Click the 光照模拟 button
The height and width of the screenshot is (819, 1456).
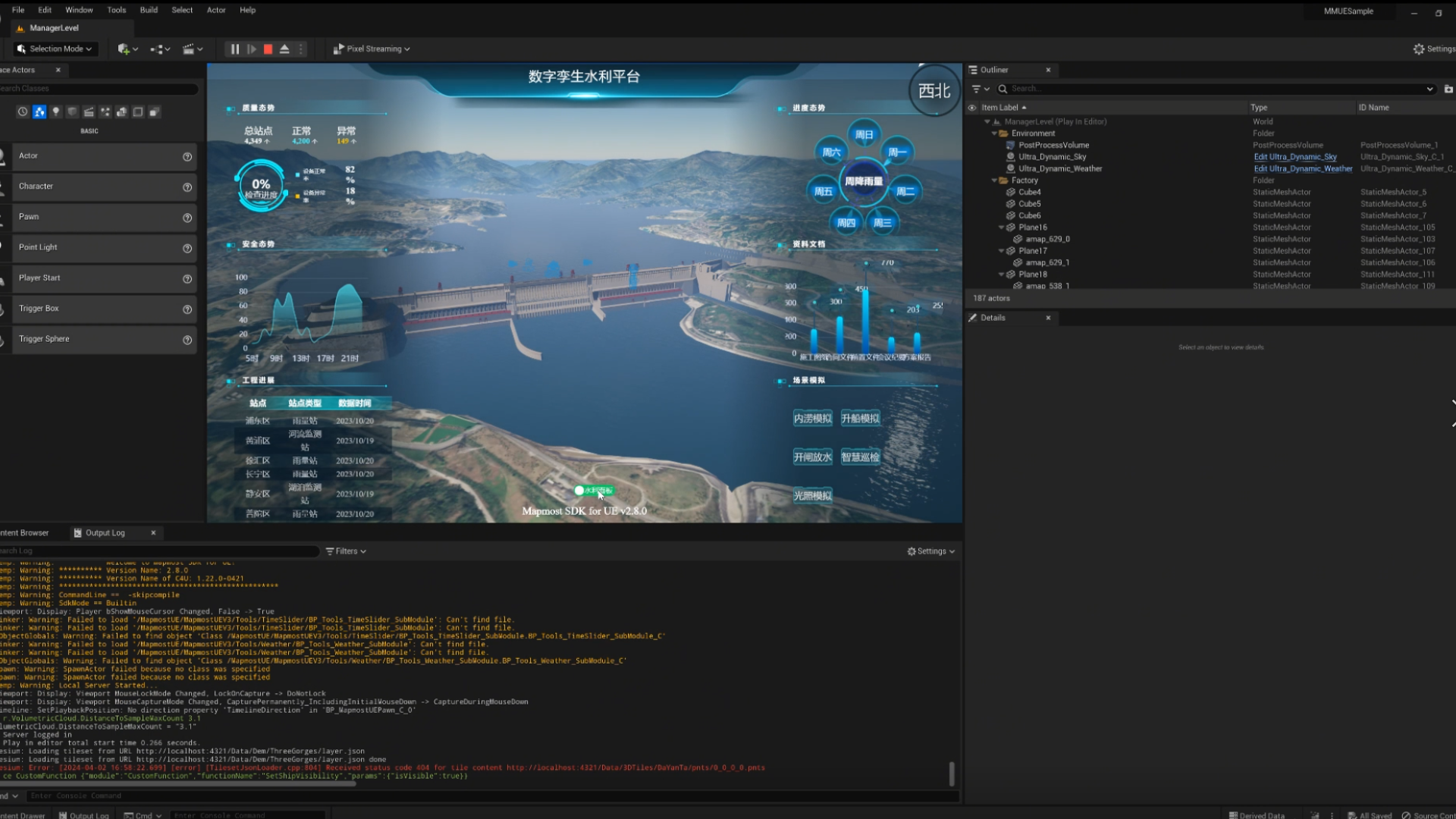813,496
